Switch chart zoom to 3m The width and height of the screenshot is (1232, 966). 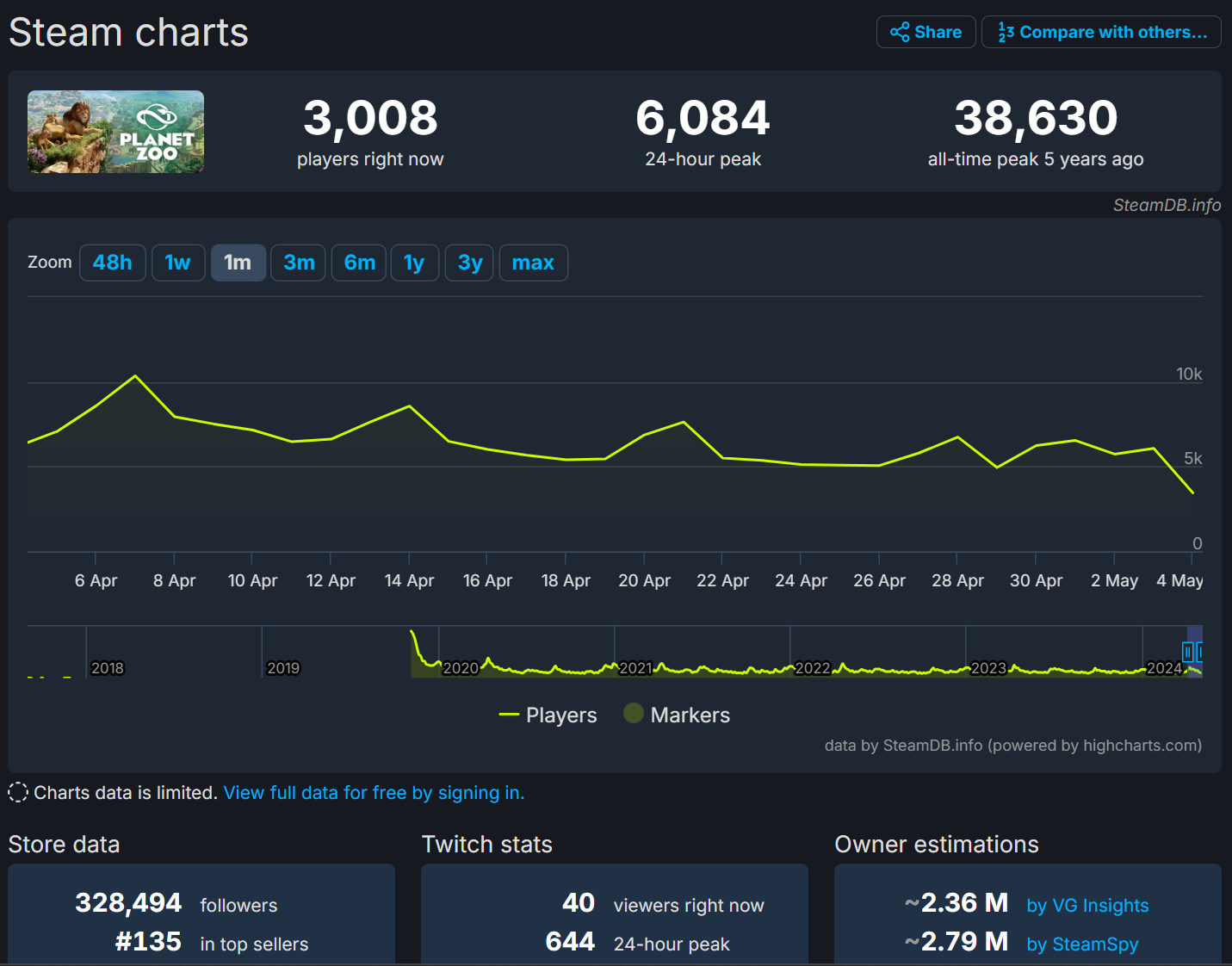click(x=299, y=263)
